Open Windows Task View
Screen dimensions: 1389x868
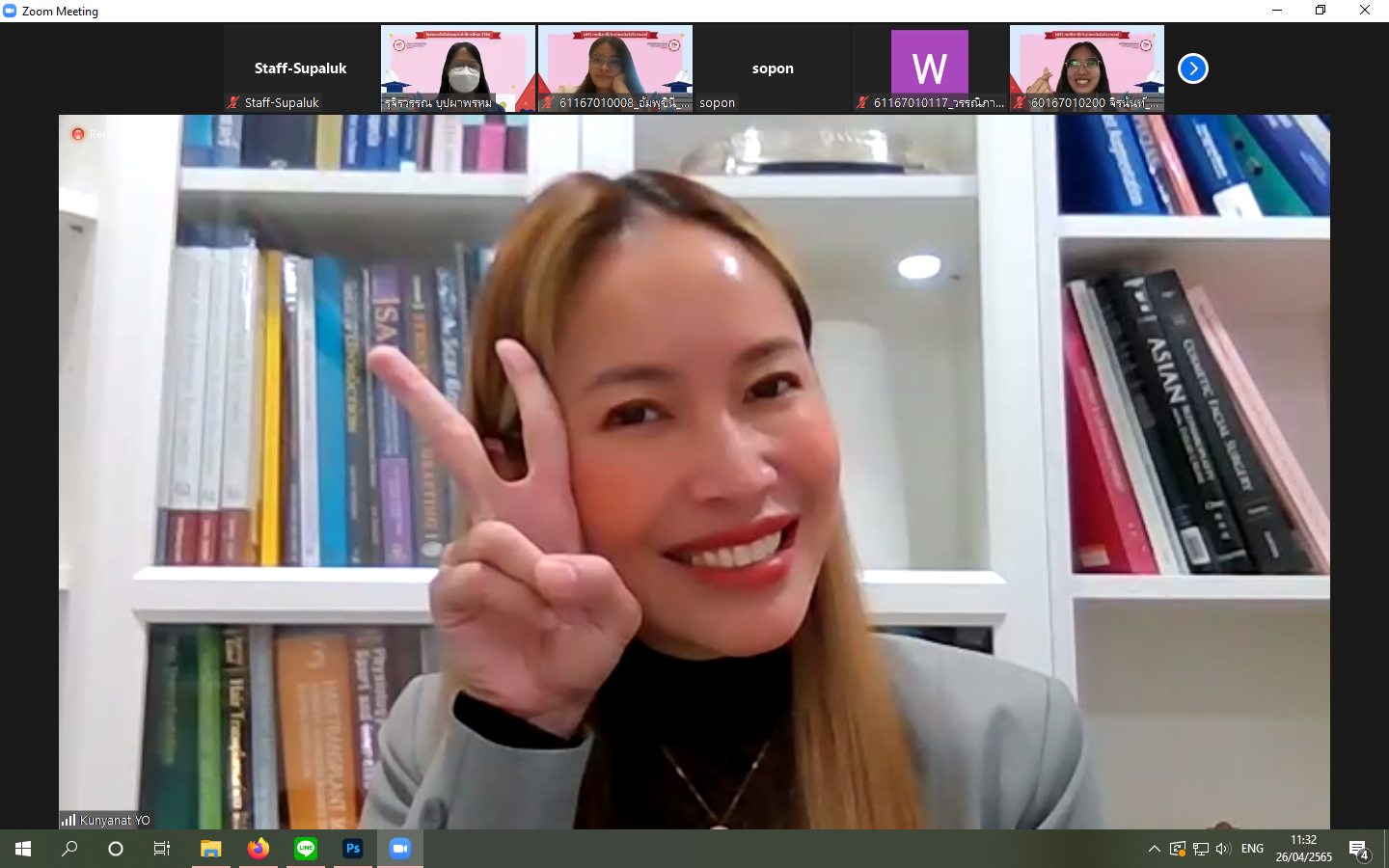(x=162, y=849)
